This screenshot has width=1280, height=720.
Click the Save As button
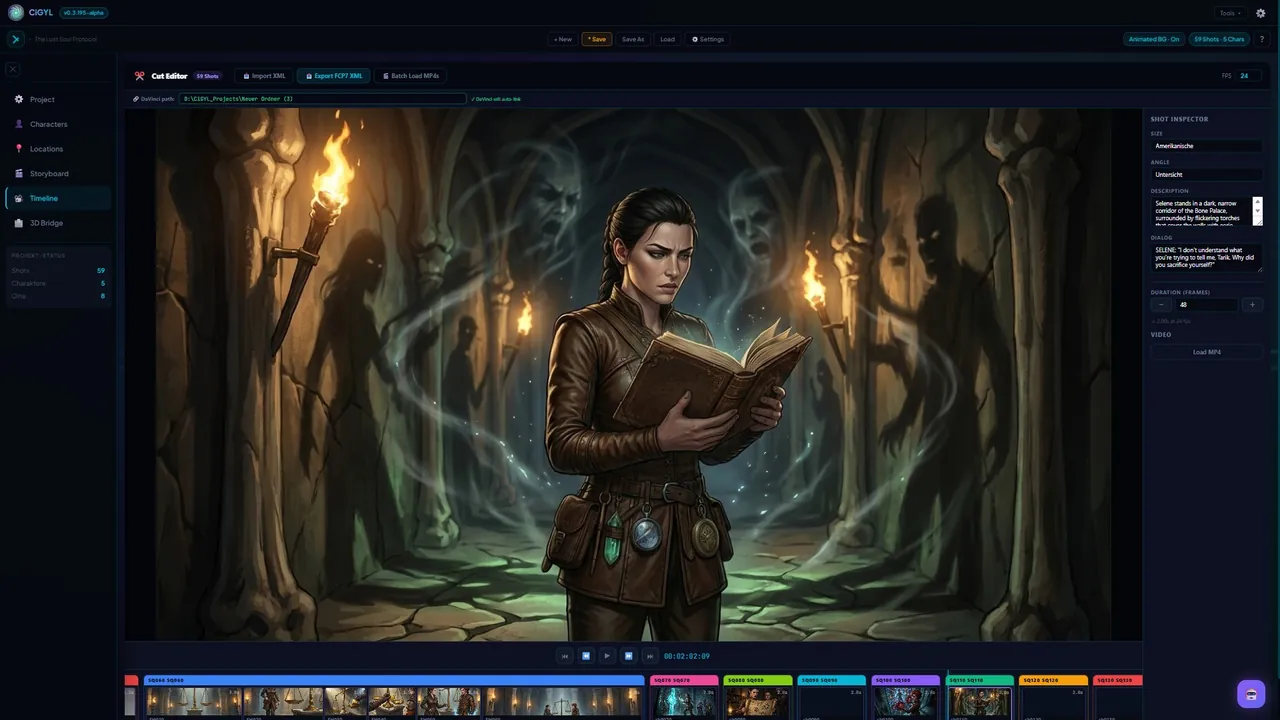coord(633,39)
